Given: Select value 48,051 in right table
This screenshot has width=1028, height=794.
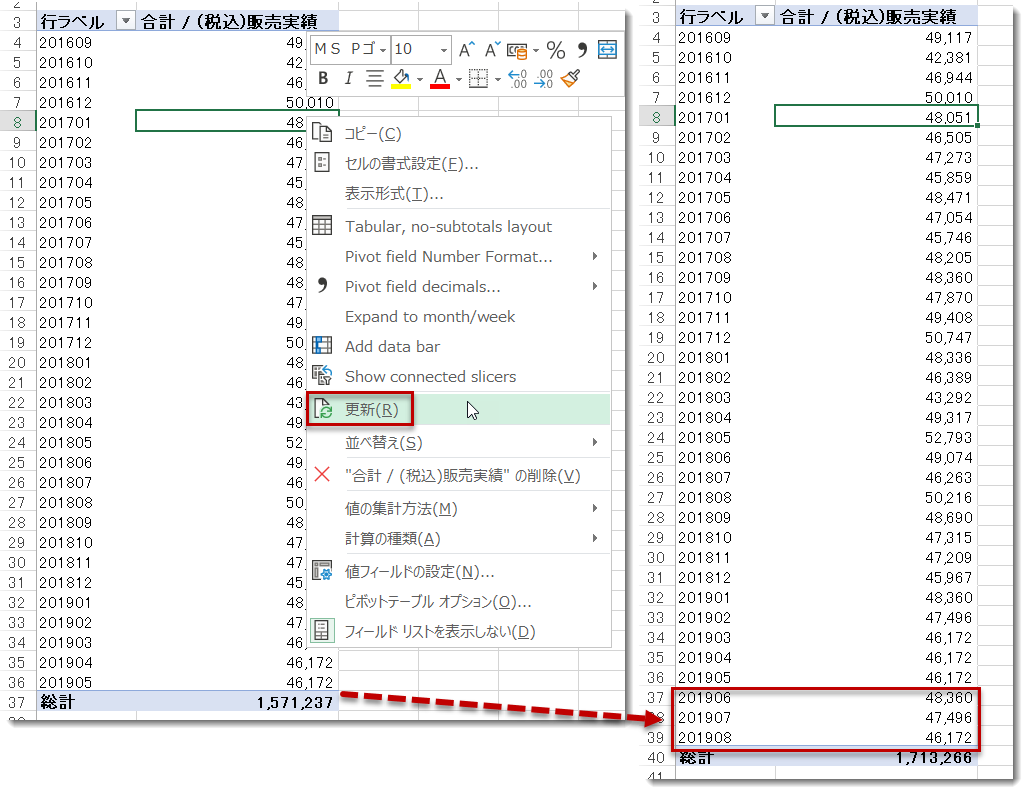Looking at the screenshot, I should 877,117.
